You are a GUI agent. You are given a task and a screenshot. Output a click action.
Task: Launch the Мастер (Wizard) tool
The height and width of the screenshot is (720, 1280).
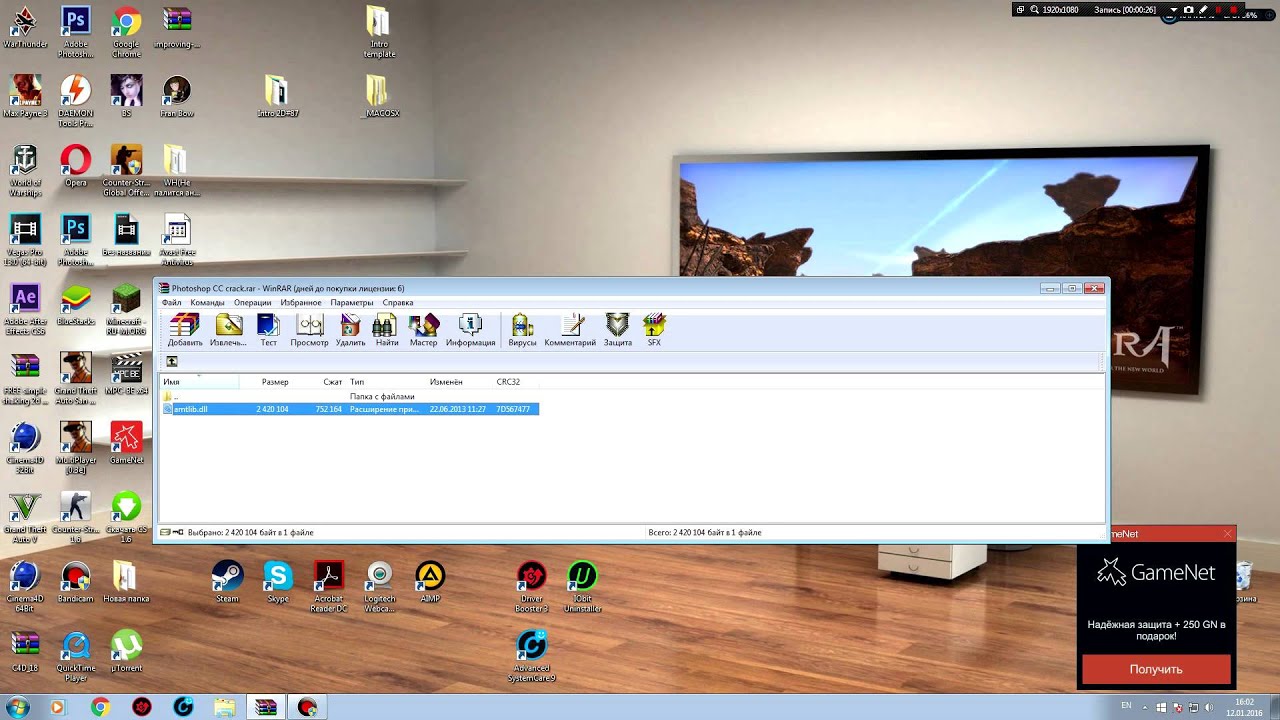click(x=424, y=330)
